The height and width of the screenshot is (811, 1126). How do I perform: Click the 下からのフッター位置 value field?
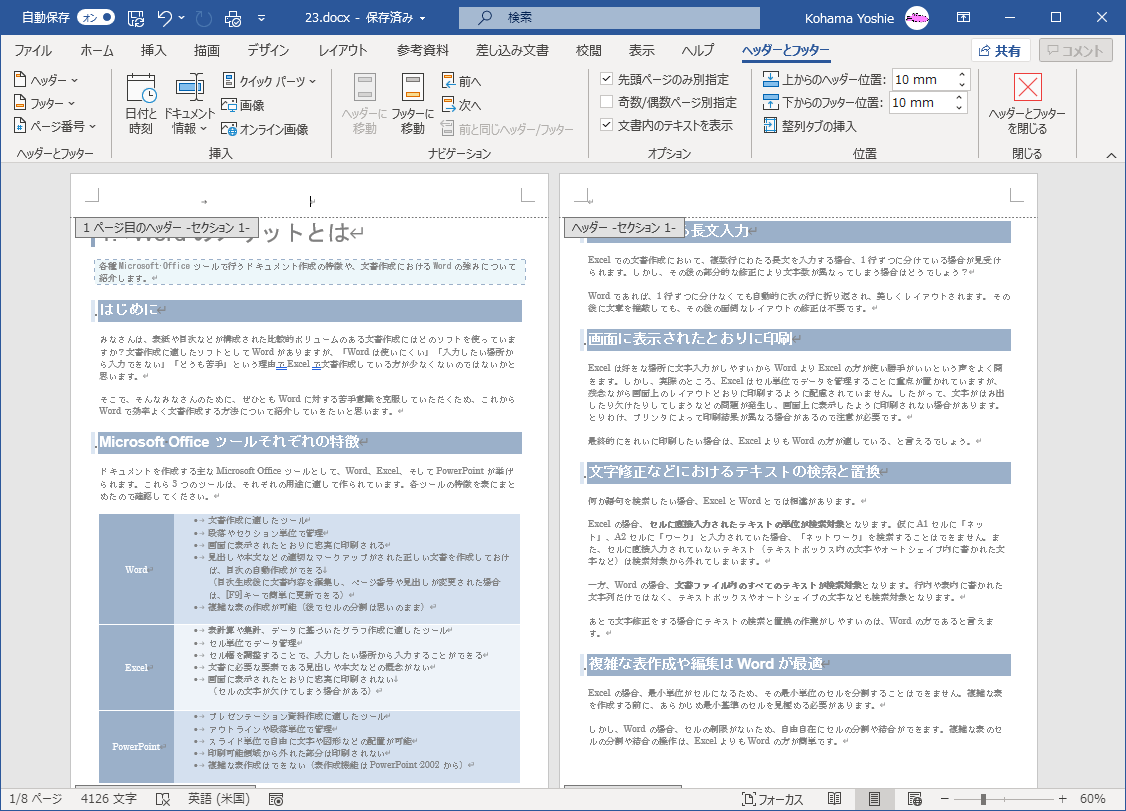click(920, 103)
